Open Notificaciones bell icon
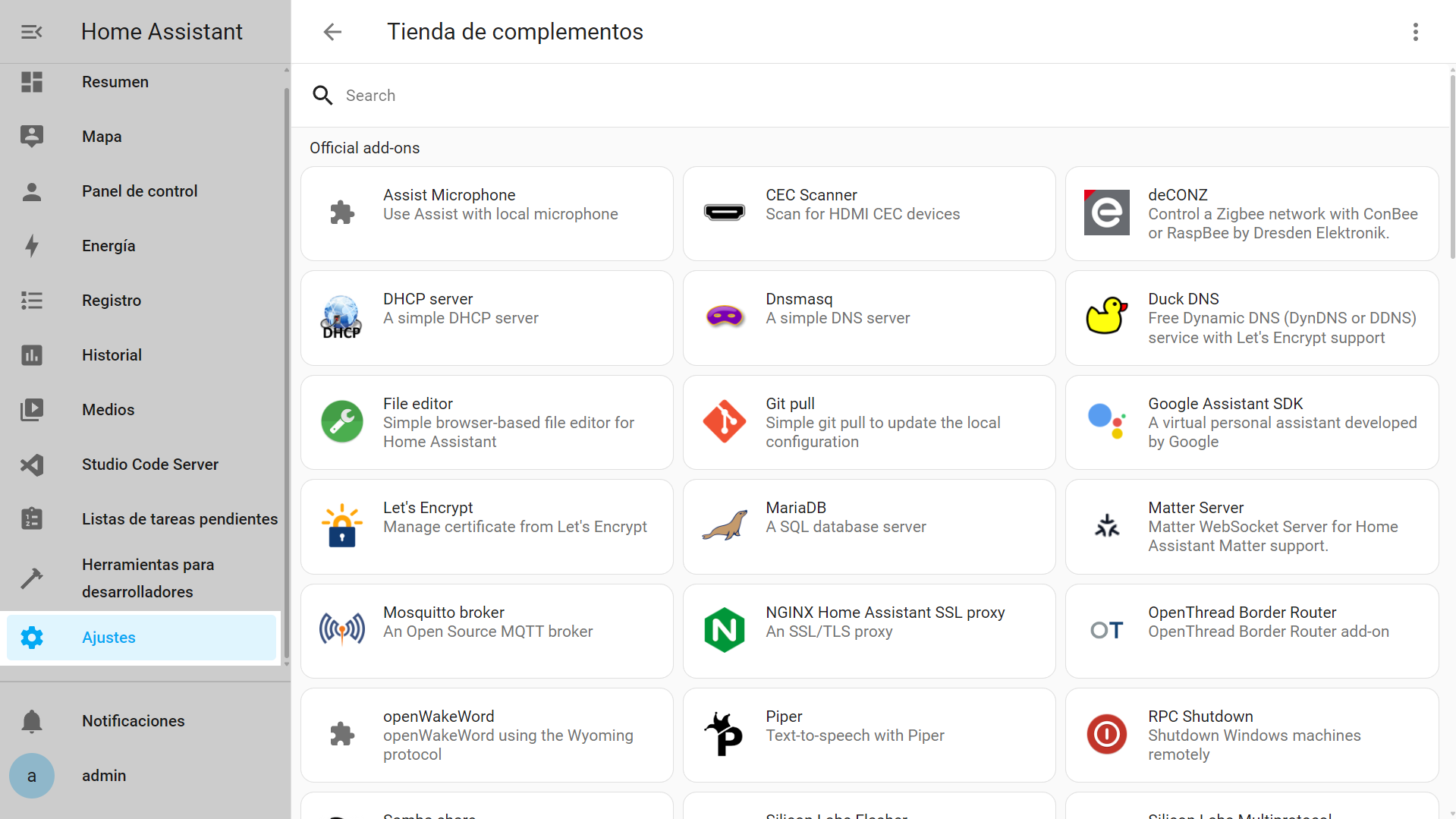Image resolution: width=1456 pixels, height=819 pixels. tap(32, 721)
